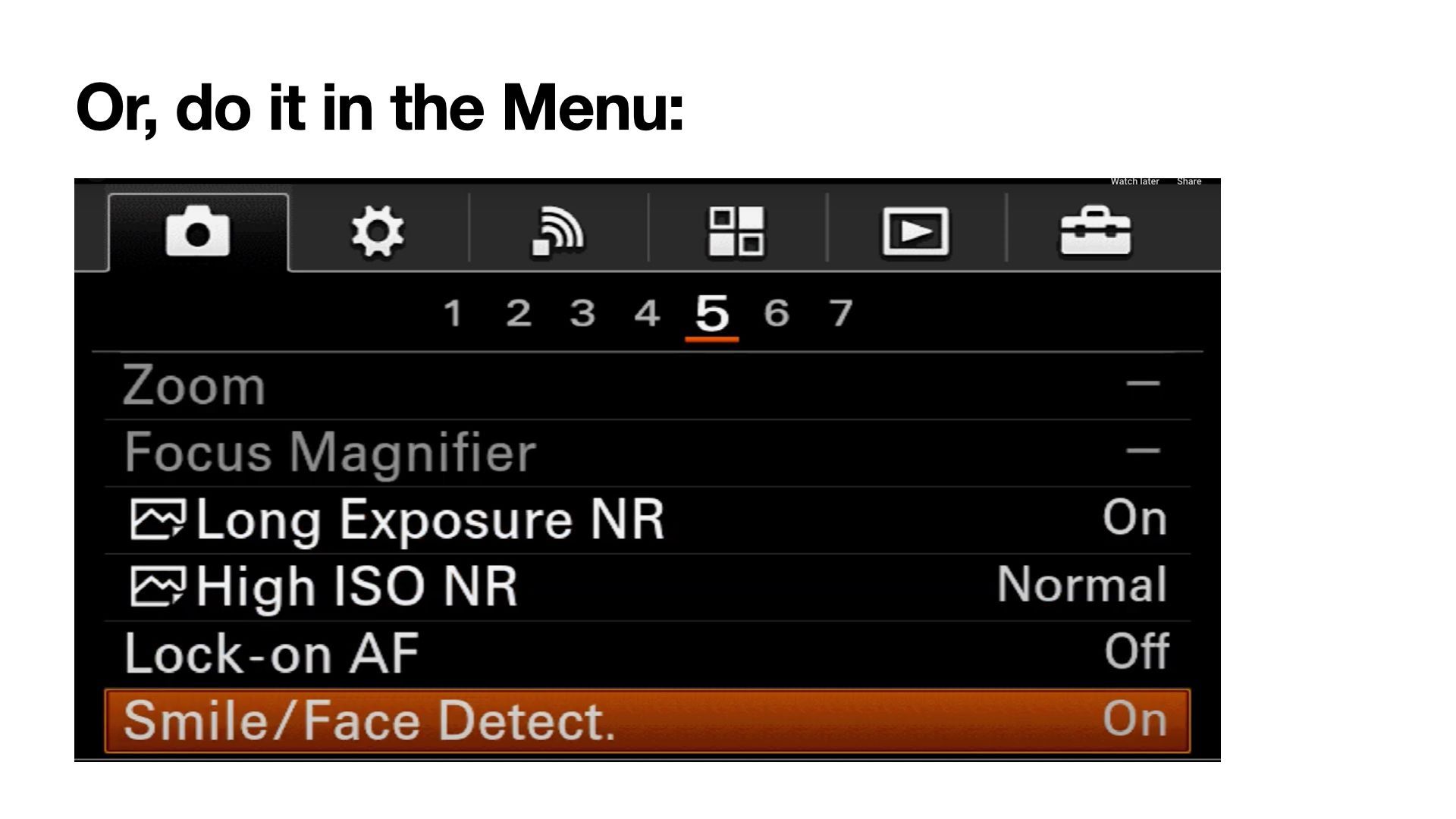Click the Share link
1456x819 pixels.
pyautogui.click(x=1189, y=181)
